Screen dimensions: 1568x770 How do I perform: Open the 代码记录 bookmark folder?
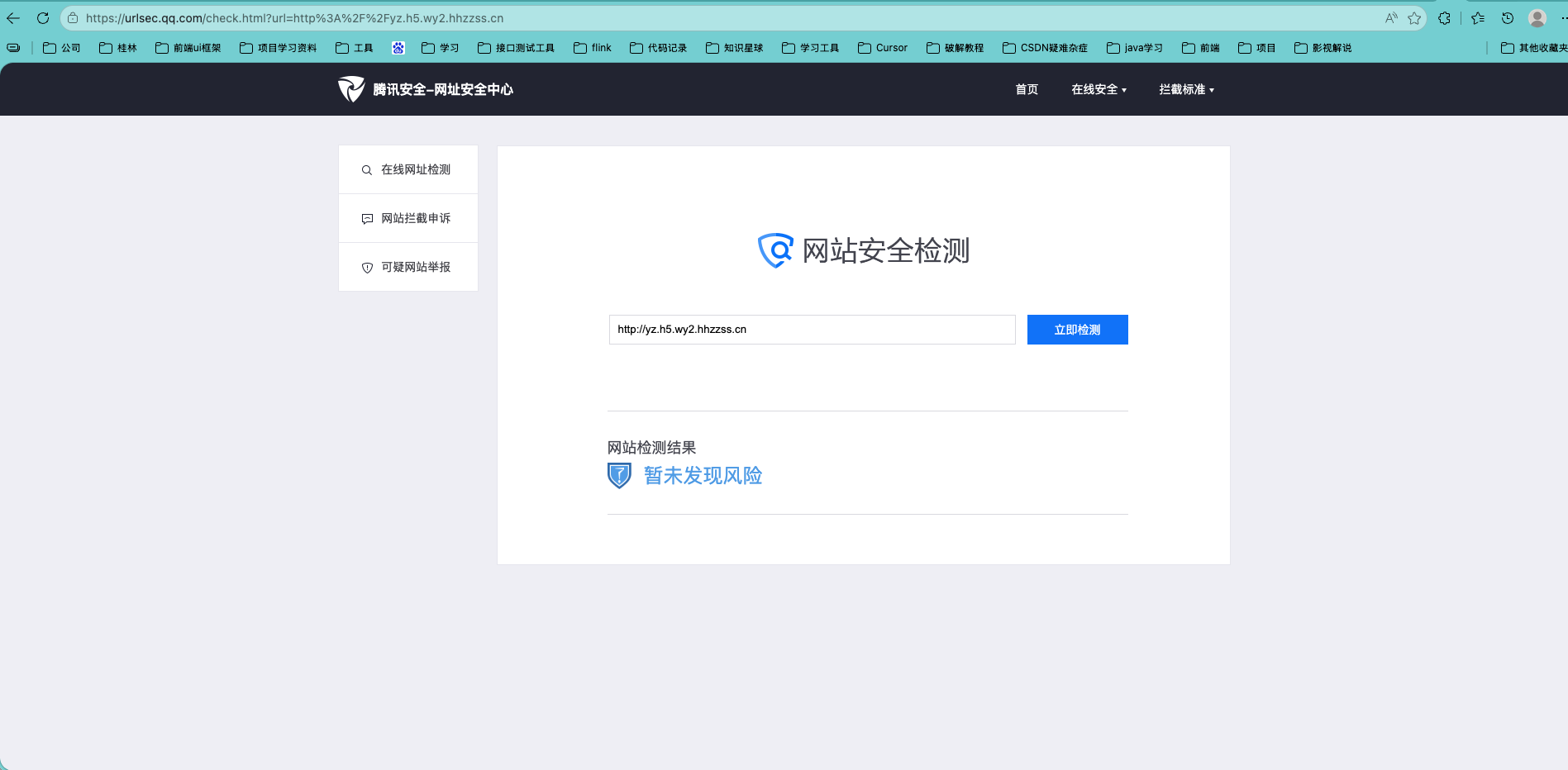(x=659, y=48)
